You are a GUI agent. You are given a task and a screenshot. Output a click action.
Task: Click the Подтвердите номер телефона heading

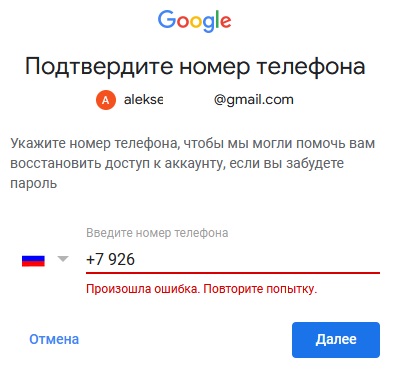coord(195,66)
